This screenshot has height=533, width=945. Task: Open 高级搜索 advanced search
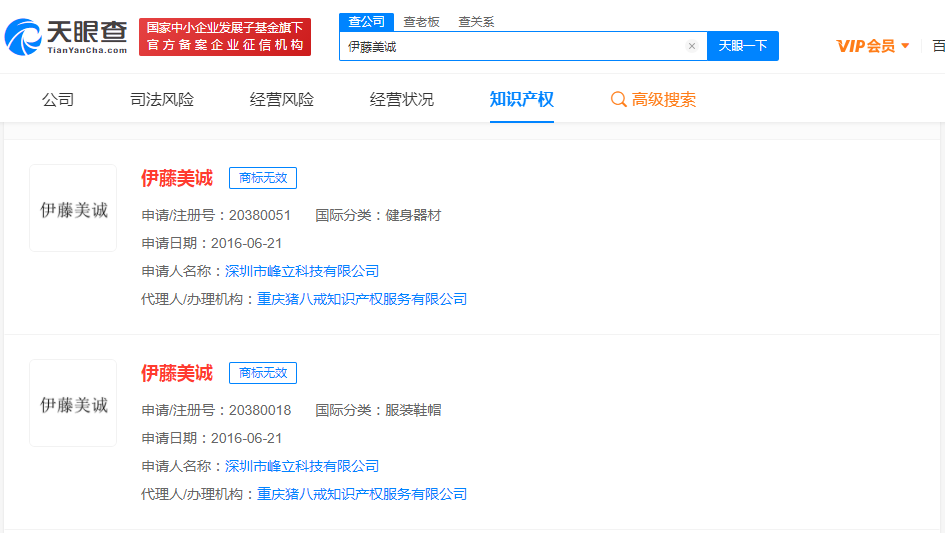pyautogui.click(x=664, y=99)
